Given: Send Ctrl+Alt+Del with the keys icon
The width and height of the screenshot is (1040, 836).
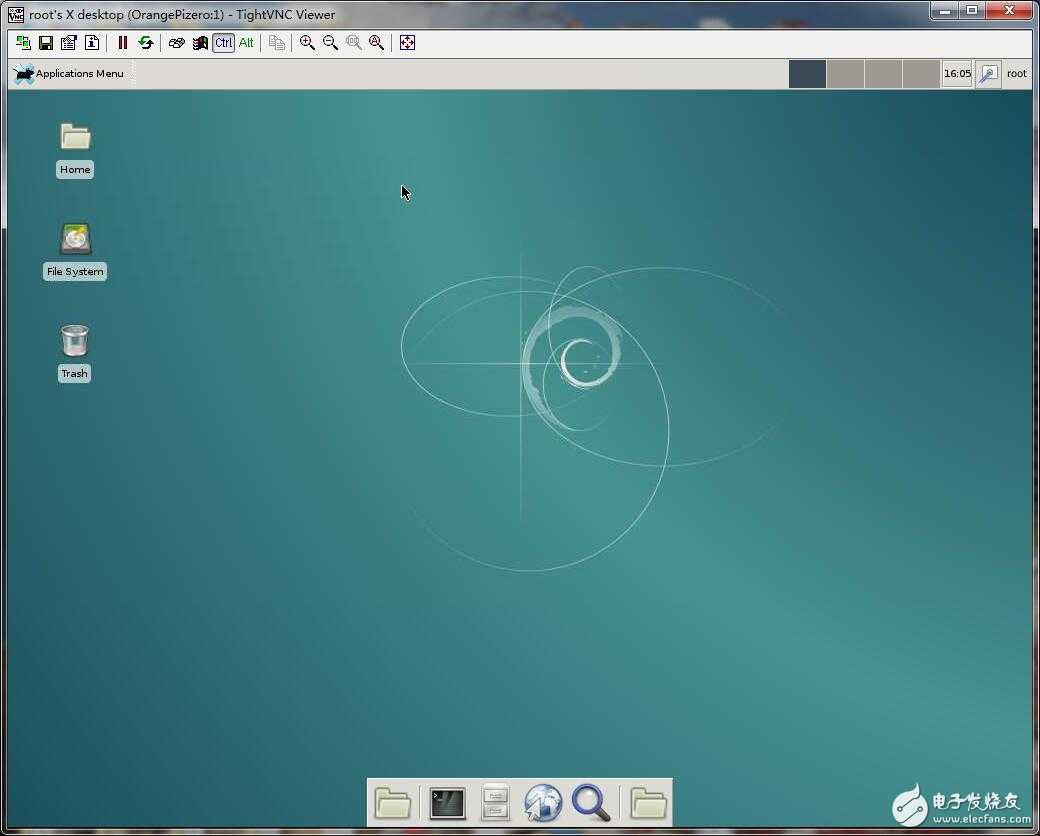Looking at the screenshot, I should pyautogui.click(x=176, y=43).
